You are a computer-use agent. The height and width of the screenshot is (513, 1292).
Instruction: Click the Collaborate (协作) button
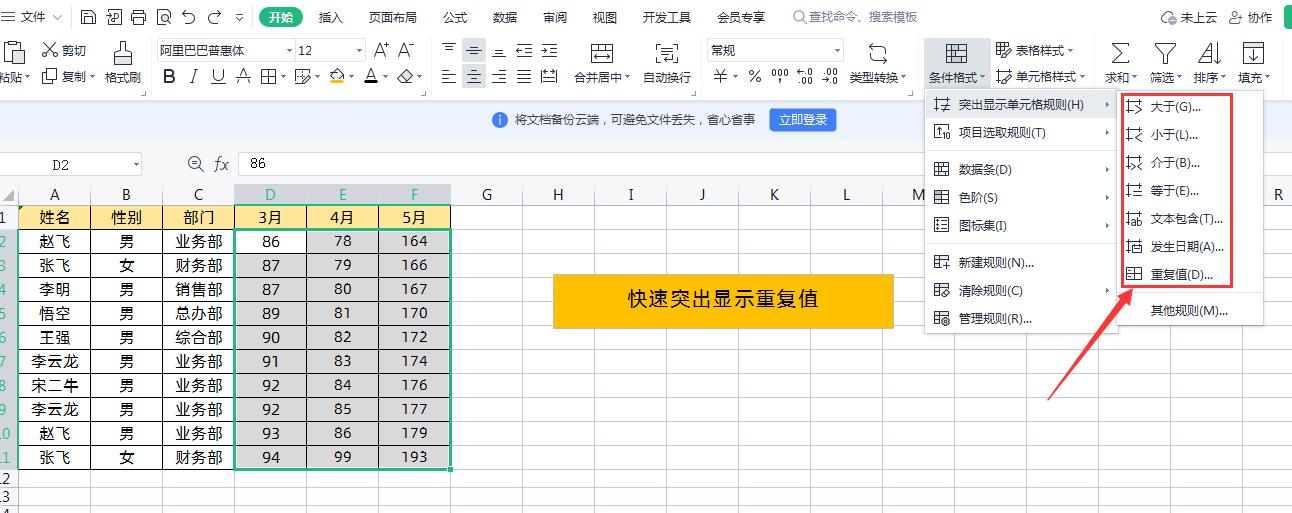[1251, 17]
